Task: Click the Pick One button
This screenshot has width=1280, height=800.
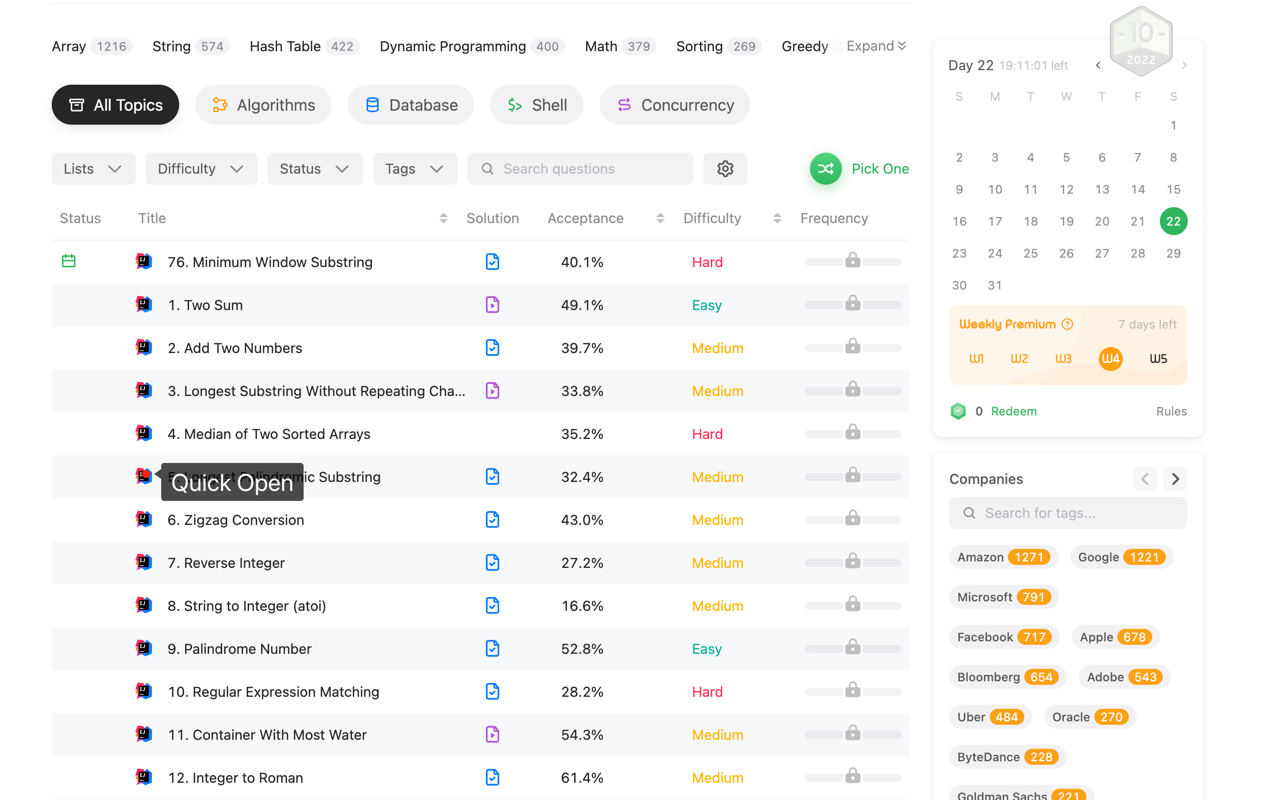Action: click(858, 168)
